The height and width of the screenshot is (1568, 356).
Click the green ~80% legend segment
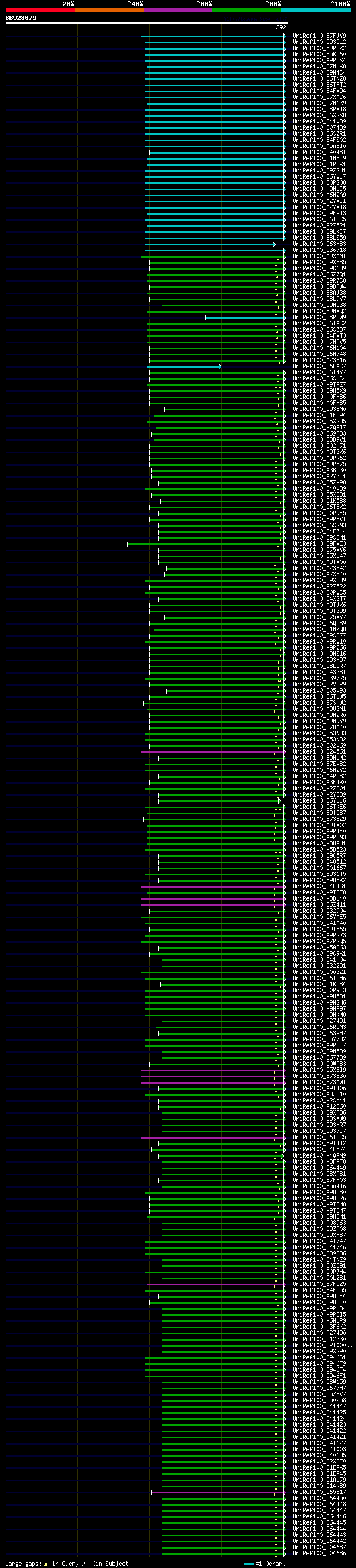point(247,11)
